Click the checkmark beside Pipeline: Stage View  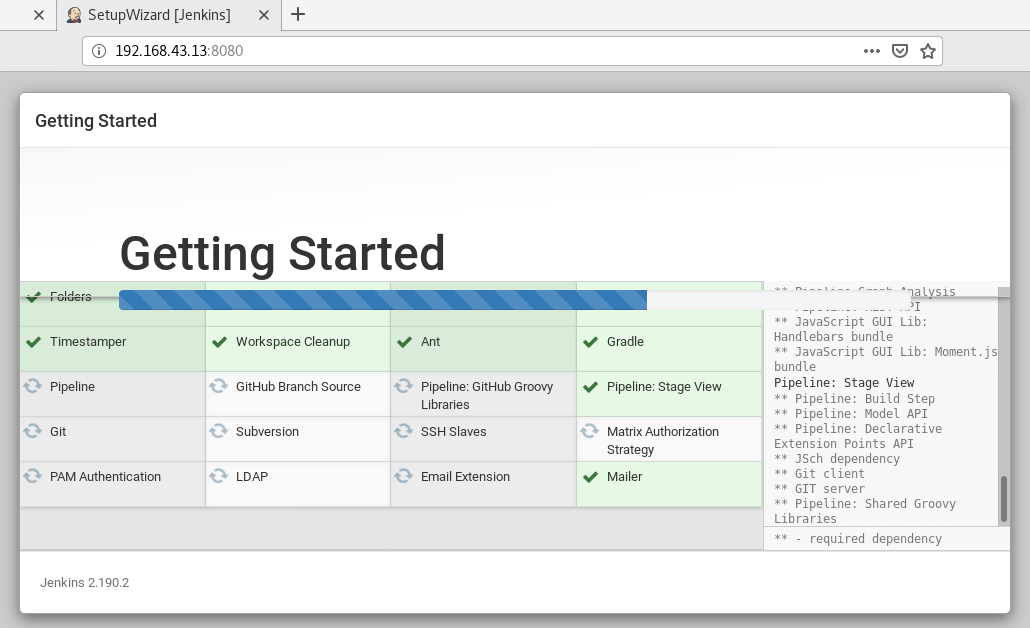[591, 388]
